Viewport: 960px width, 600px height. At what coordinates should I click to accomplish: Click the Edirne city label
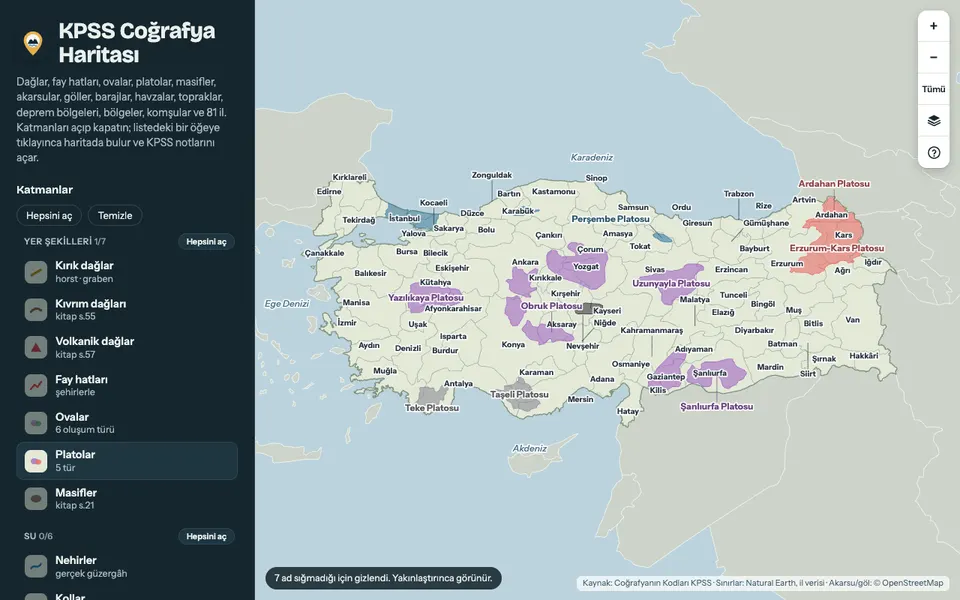329,192
